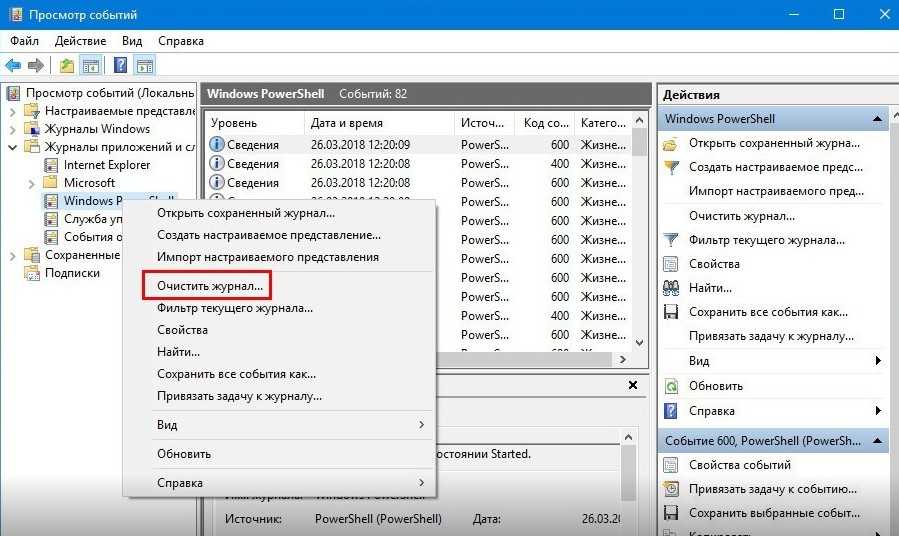Click the folder icon beside Открыть сохраненный журнал in Действия
Screen dimensions: 899x536
pyautogui.click(x=672, y=143)
